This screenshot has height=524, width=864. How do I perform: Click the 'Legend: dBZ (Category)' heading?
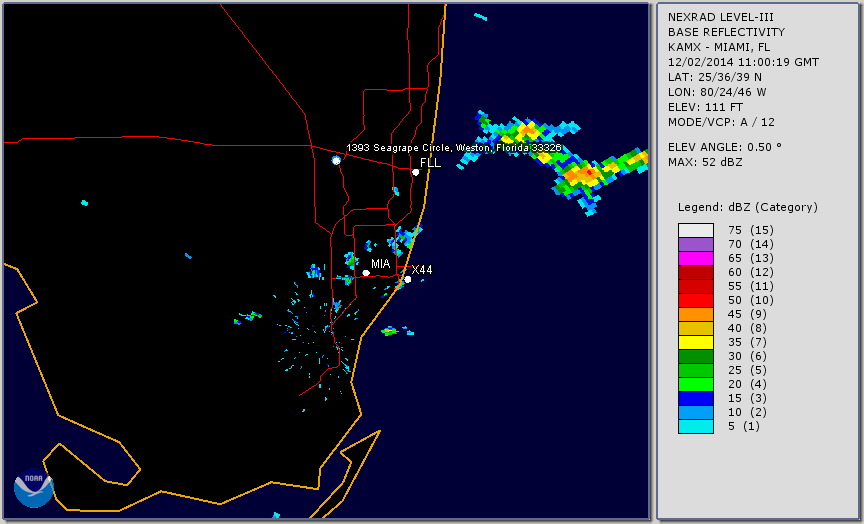coord(748,207)
